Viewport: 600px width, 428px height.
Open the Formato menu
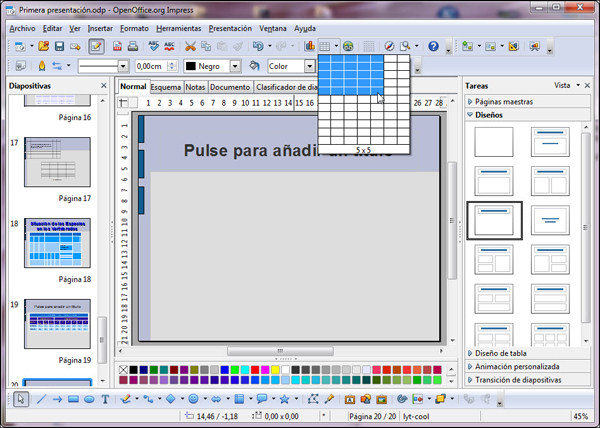134,29
